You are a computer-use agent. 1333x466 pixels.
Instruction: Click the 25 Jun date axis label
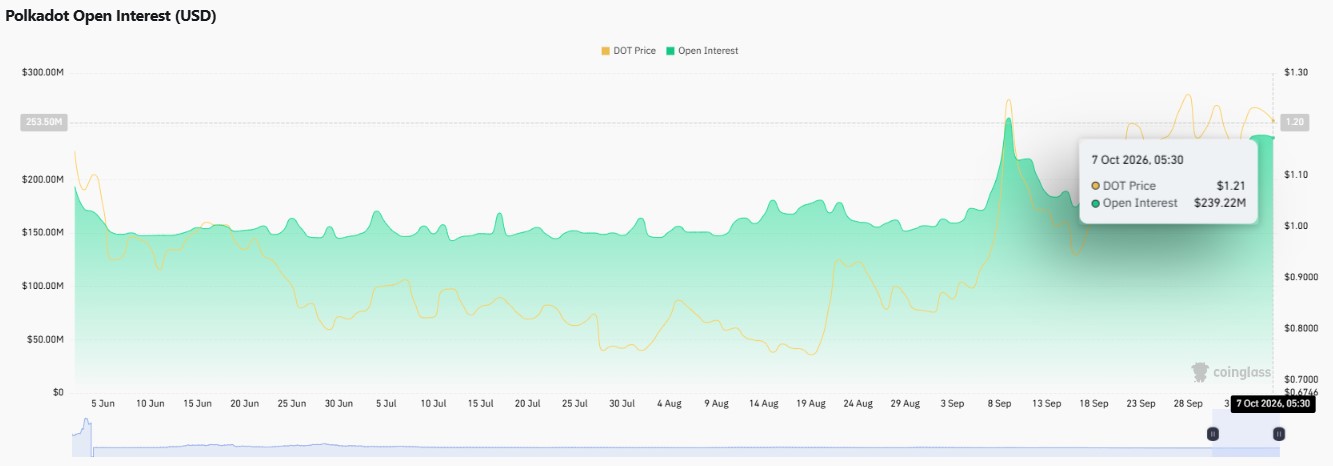pos(292,404)
